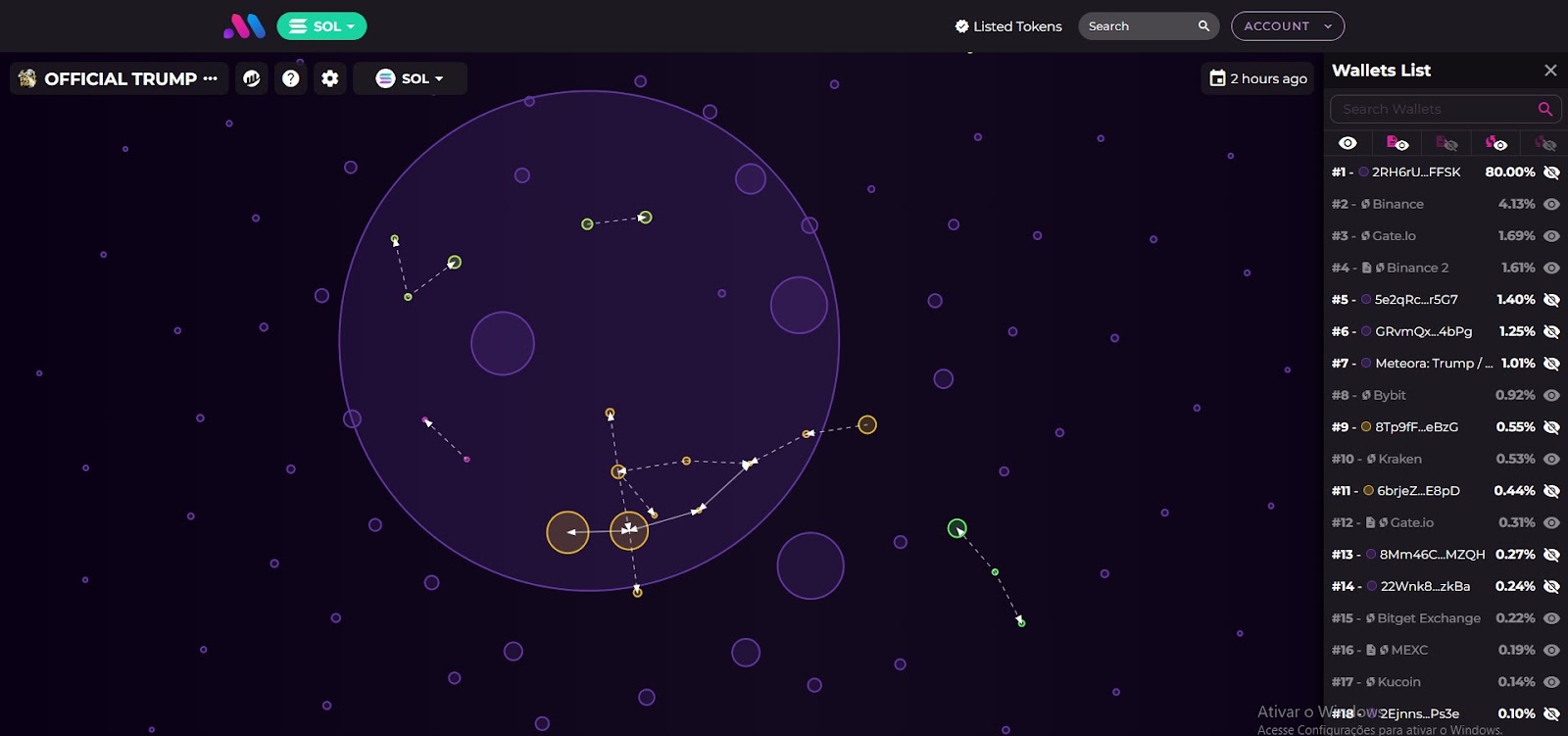
Task: Click the contract document icon on Binance 2 row
Action: pos(1366,268)
